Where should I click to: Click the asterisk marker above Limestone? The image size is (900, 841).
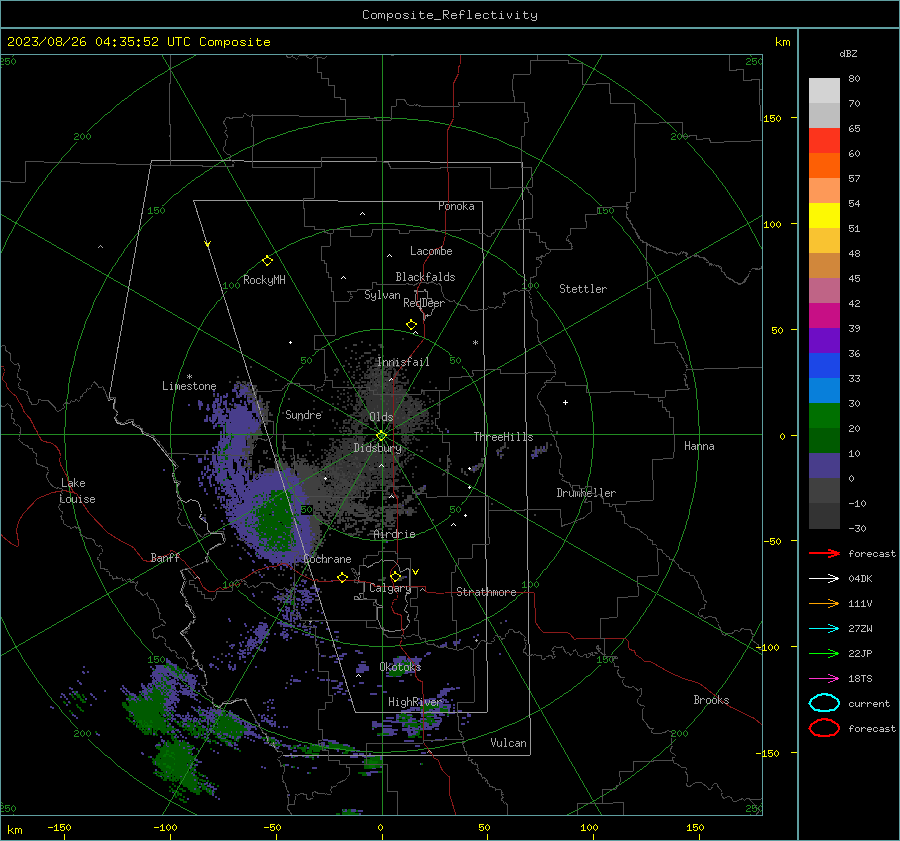pyautogui.click(x=189, y=377)
